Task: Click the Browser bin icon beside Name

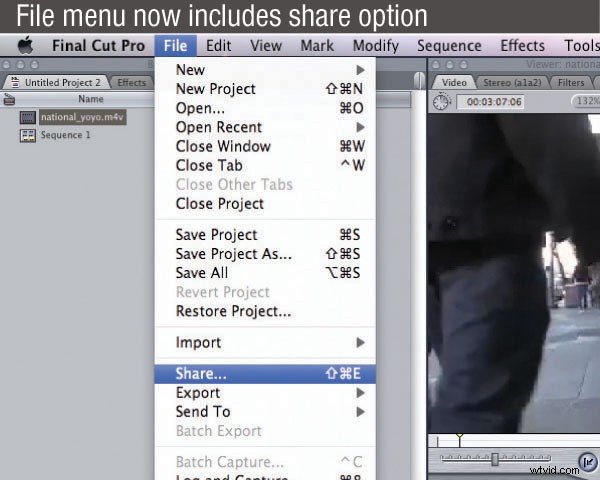Action: [9, 100]
